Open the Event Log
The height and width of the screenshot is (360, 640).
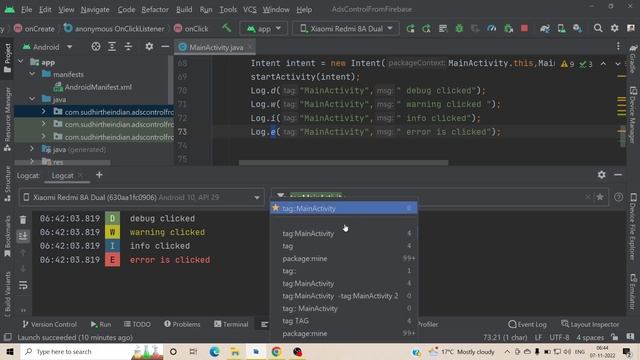[x=527, y=324]
